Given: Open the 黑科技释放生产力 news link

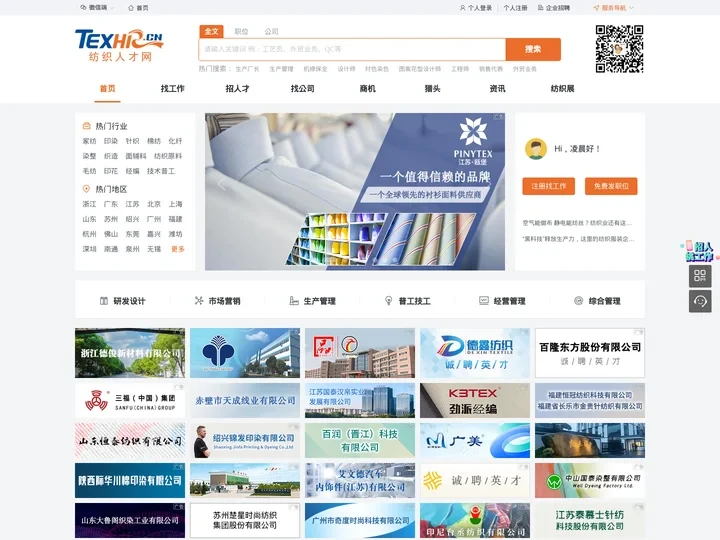Looking at the screenshot, I should click(578, 239).
